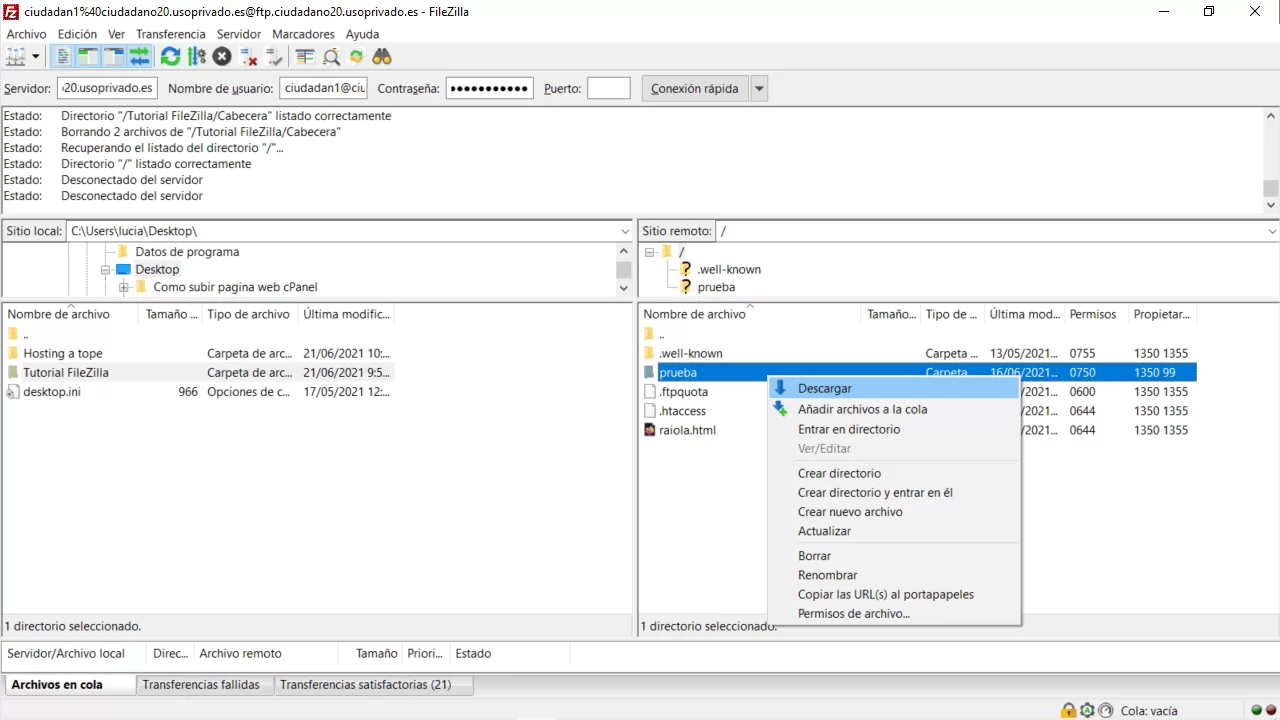The image size is (1280, 720).
Task: Open the Site Manager dropdown arrow
Action: click(36, 57)
